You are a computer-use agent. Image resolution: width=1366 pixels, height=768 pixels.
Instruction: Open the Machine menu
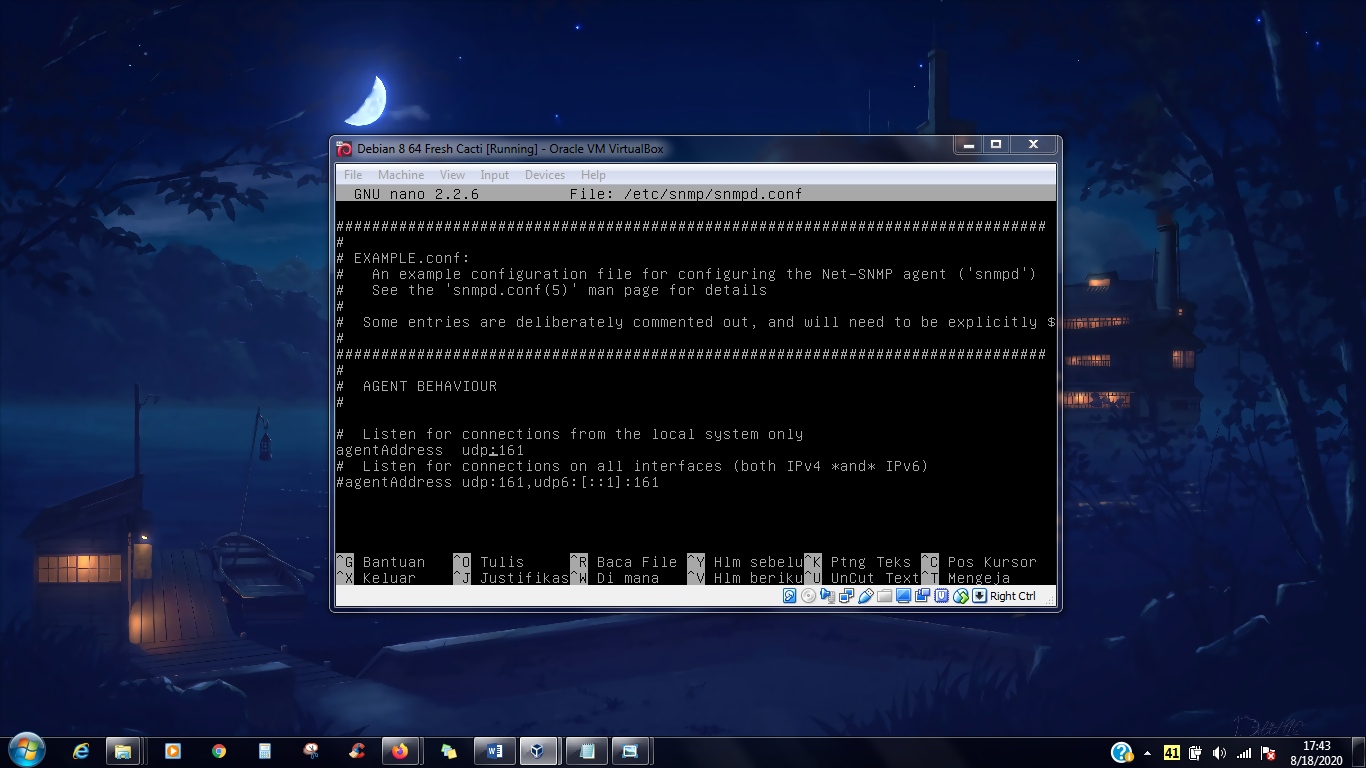pos(401,175)
